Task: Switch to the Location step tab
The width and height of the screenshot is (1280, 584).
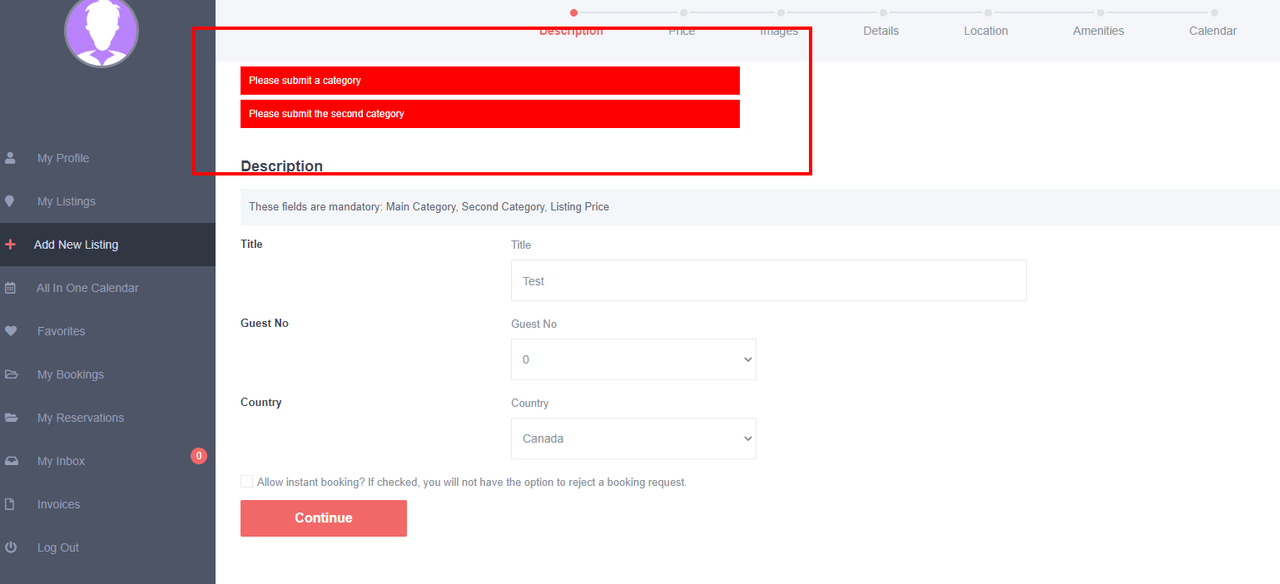Action: [x=986, y=31]
